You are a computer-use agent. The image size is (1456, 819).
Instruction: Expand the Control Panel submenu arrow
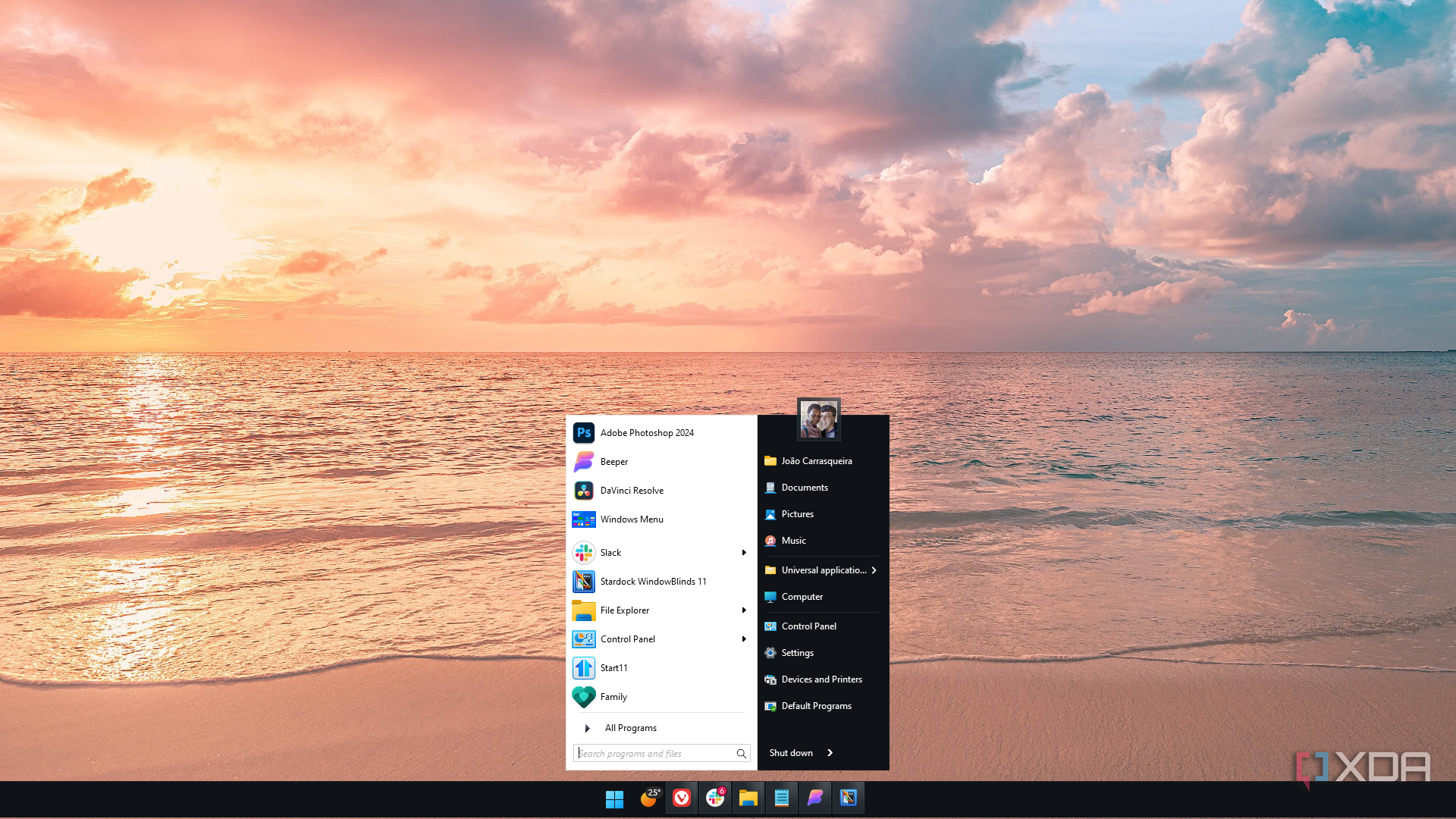click(744, 639)
